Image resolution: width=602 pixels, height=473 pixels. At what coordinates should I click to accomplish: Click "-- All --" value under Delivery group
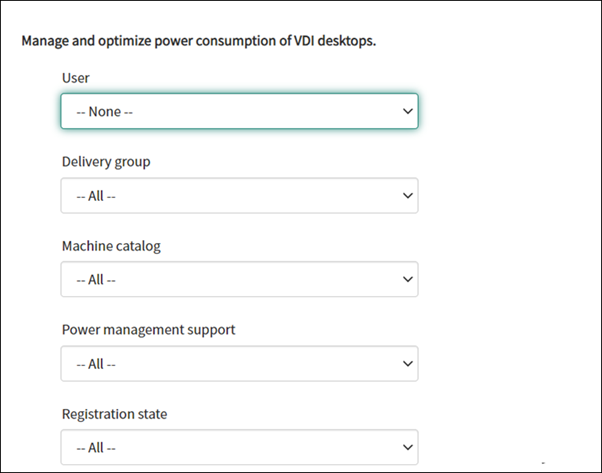tap(96, 196)
